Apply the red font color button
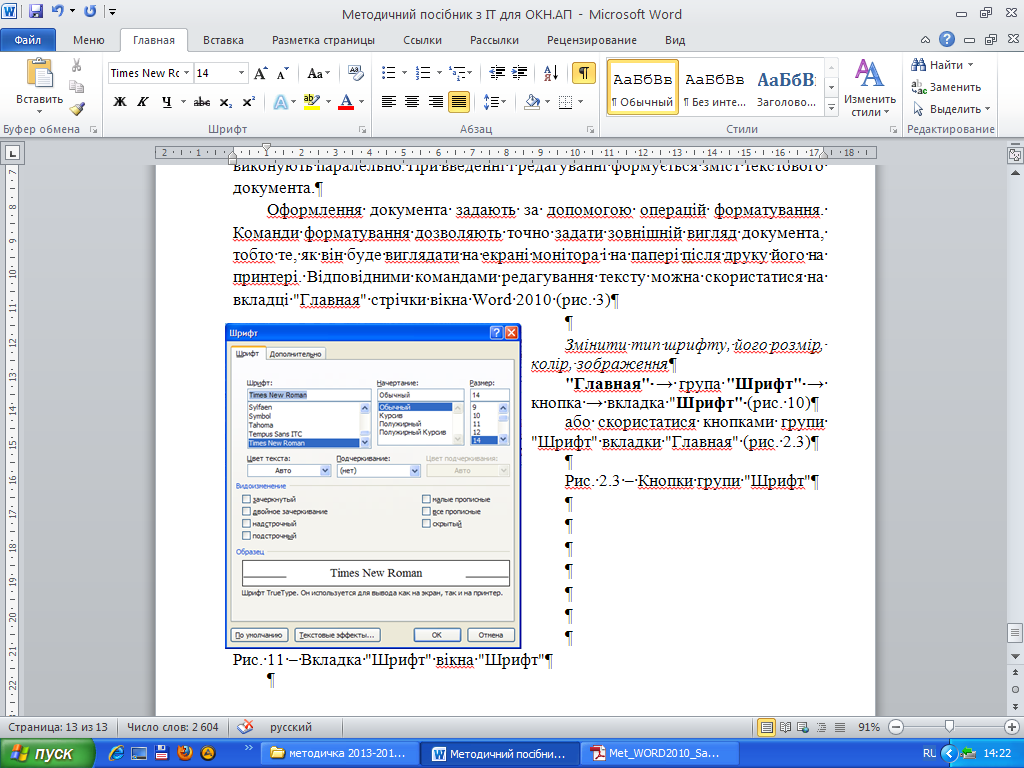Viewport: 1024px width, 768px height. click(x=347, y=102)
